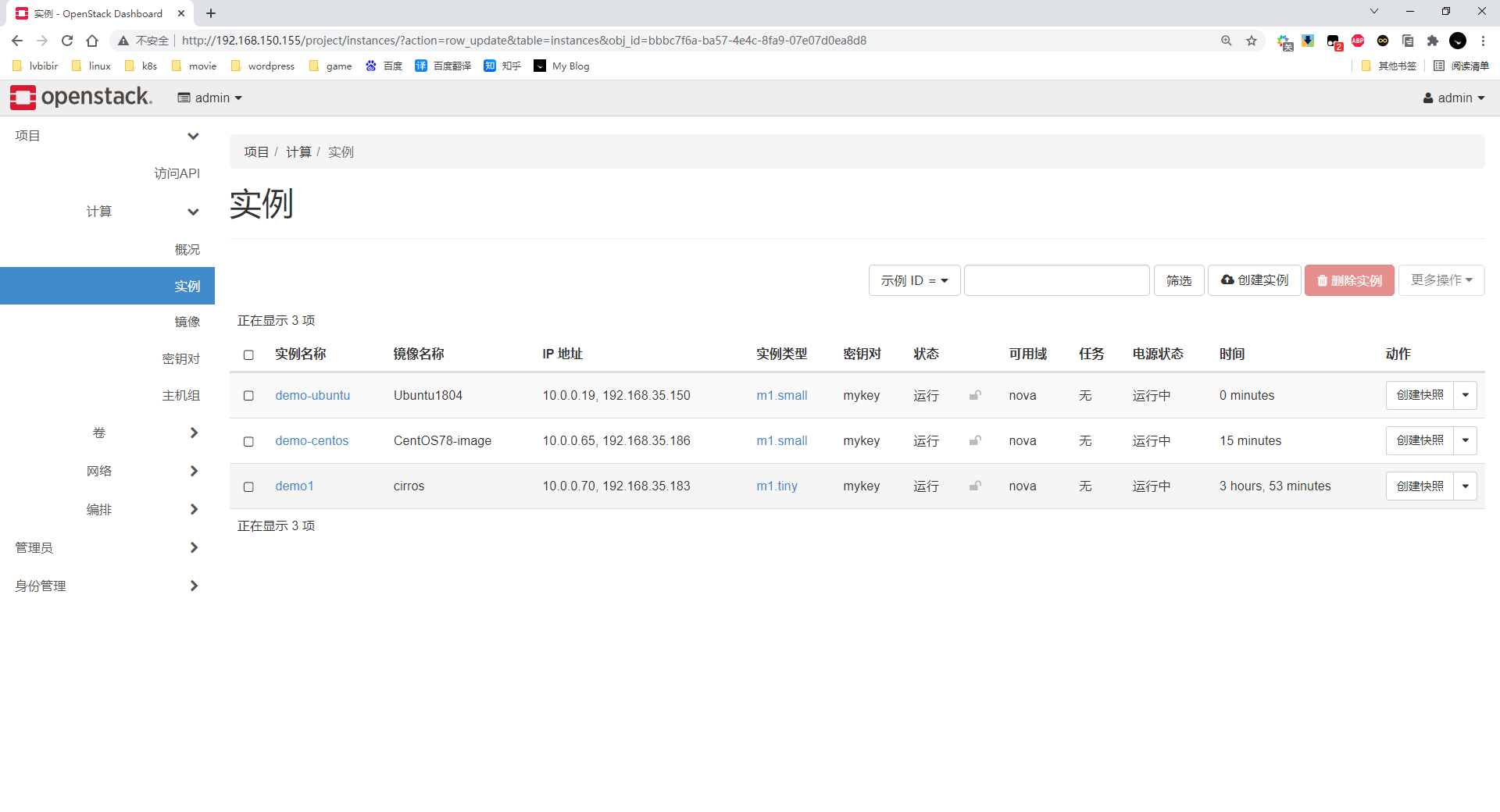Viewport: 1500px width, 812px height.
Task: Open the AdBlock Plus extension icon
Action: [1358, 41]
